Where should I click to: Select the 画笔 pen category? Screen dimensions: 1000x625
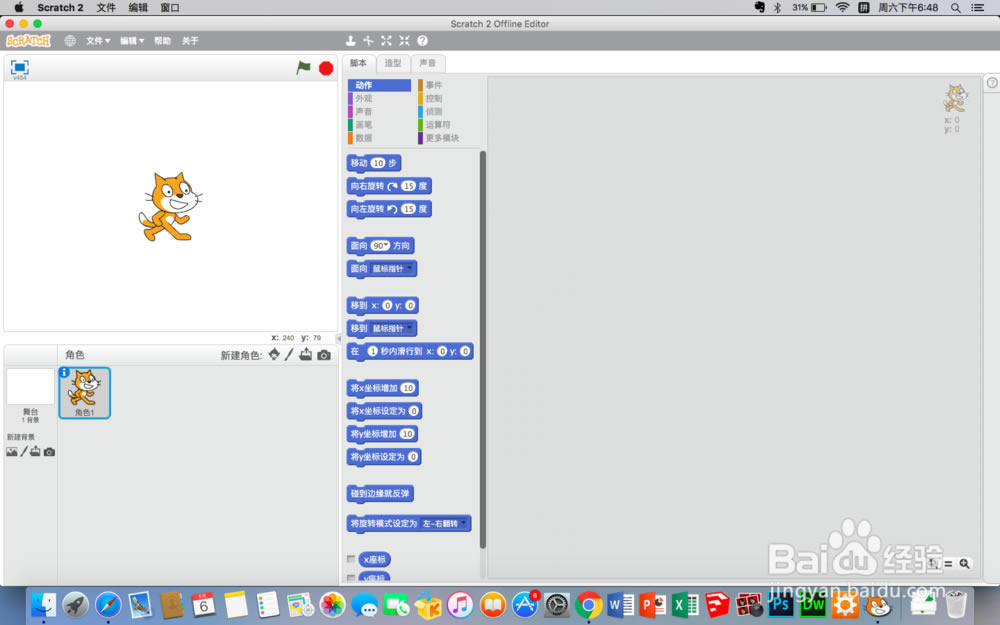[x=379, y=125]
